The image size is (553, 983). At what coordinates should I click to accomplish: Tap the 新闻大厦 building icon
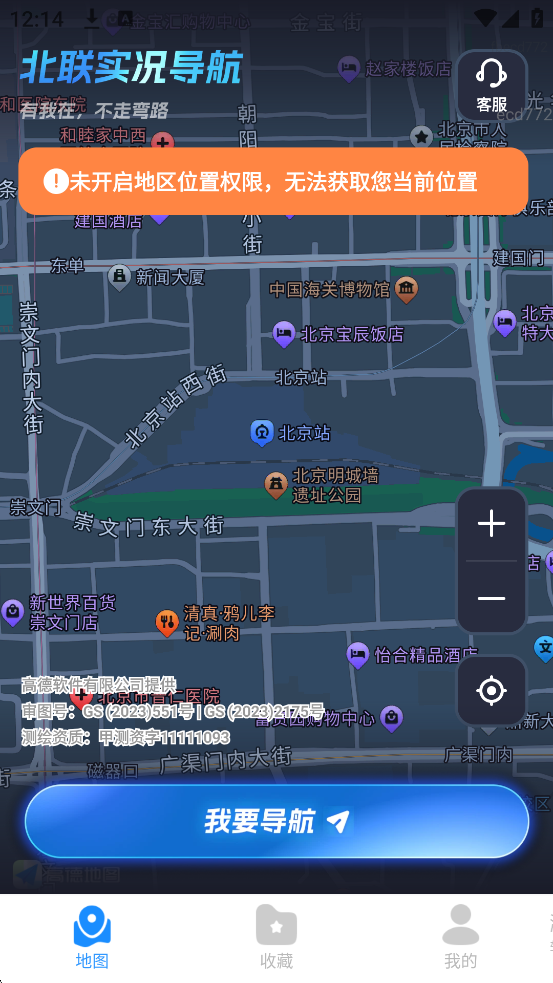click(119, 277)
